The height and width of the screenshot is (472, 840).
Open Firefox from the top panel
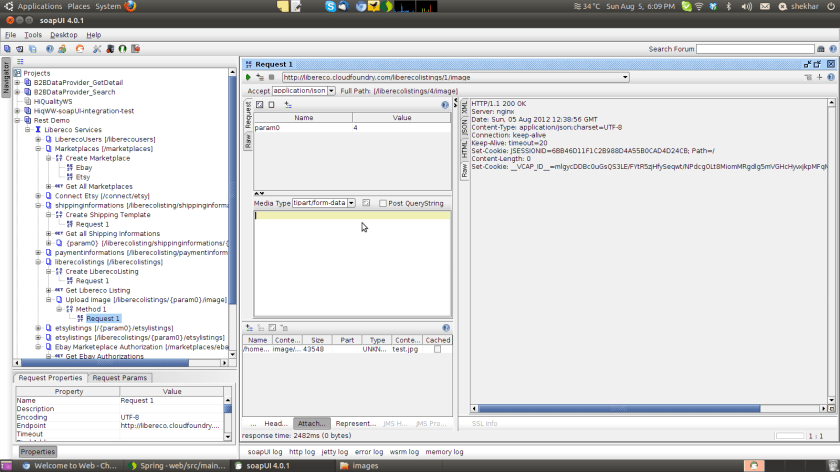131,6
